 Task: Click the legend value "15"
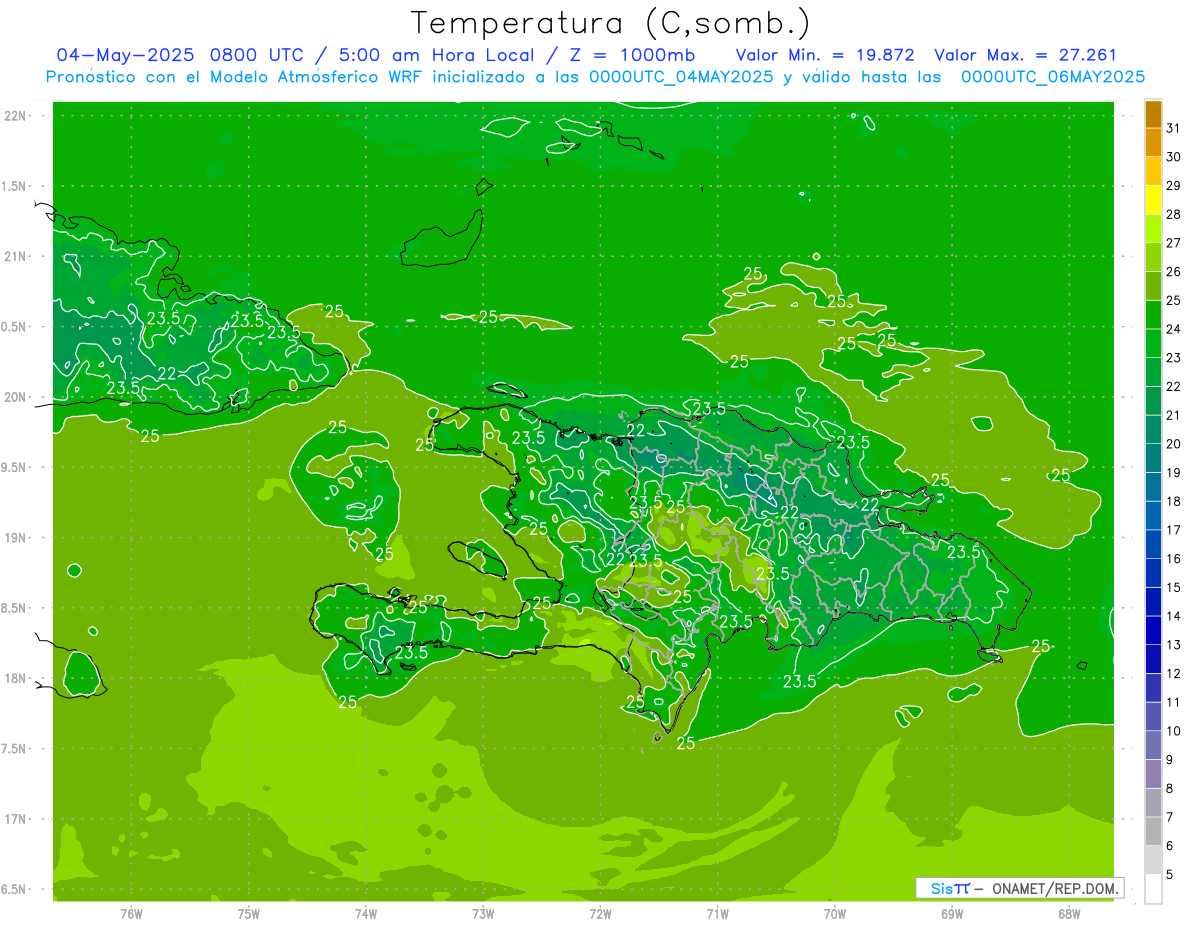click(1173, 587)
